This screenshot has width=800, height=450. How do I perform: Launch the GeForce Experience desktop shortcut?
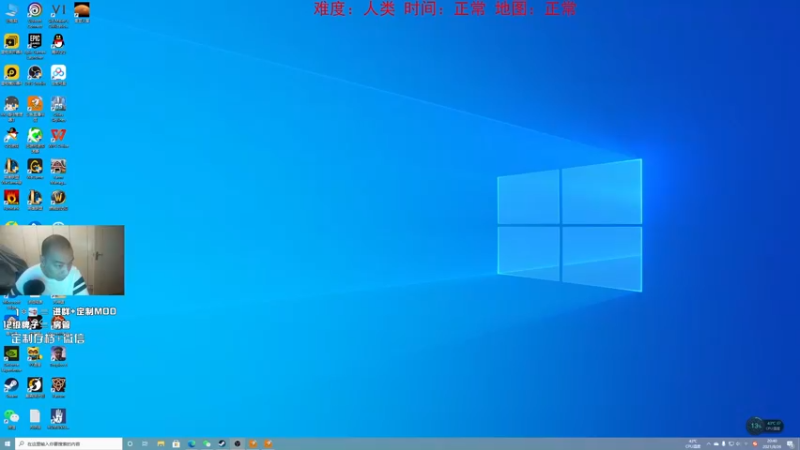11,358
